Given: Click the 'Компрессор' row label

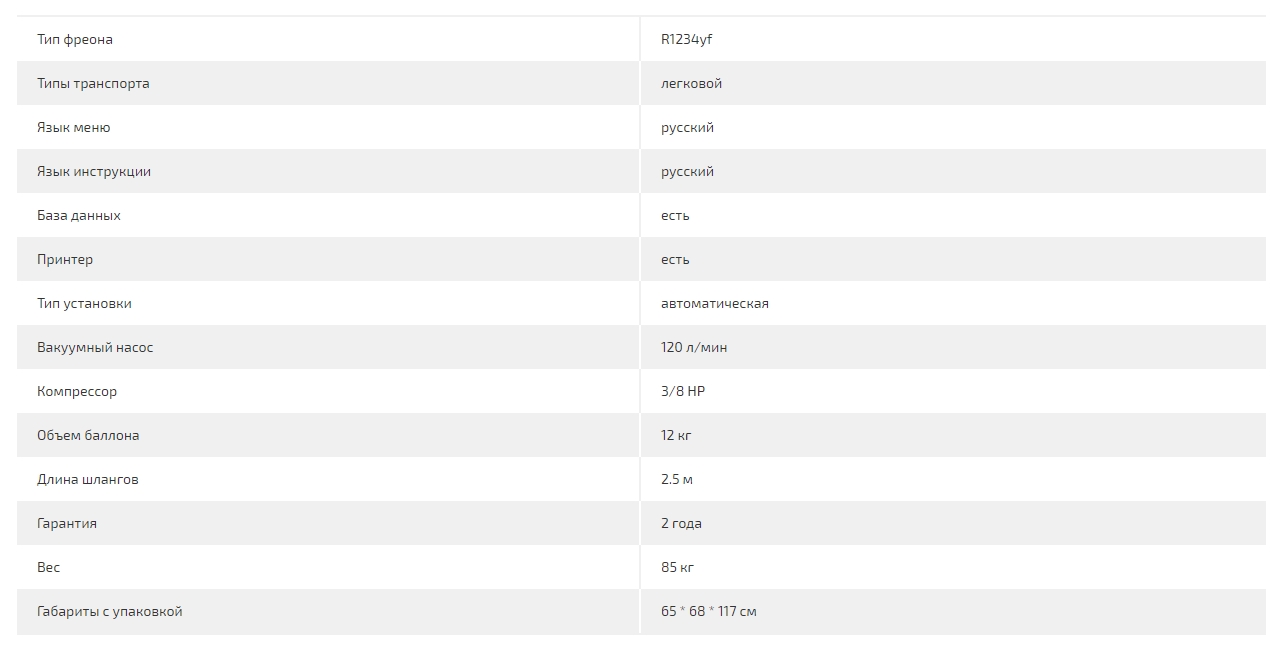Looking at the screenshot, I should (77, 392).
